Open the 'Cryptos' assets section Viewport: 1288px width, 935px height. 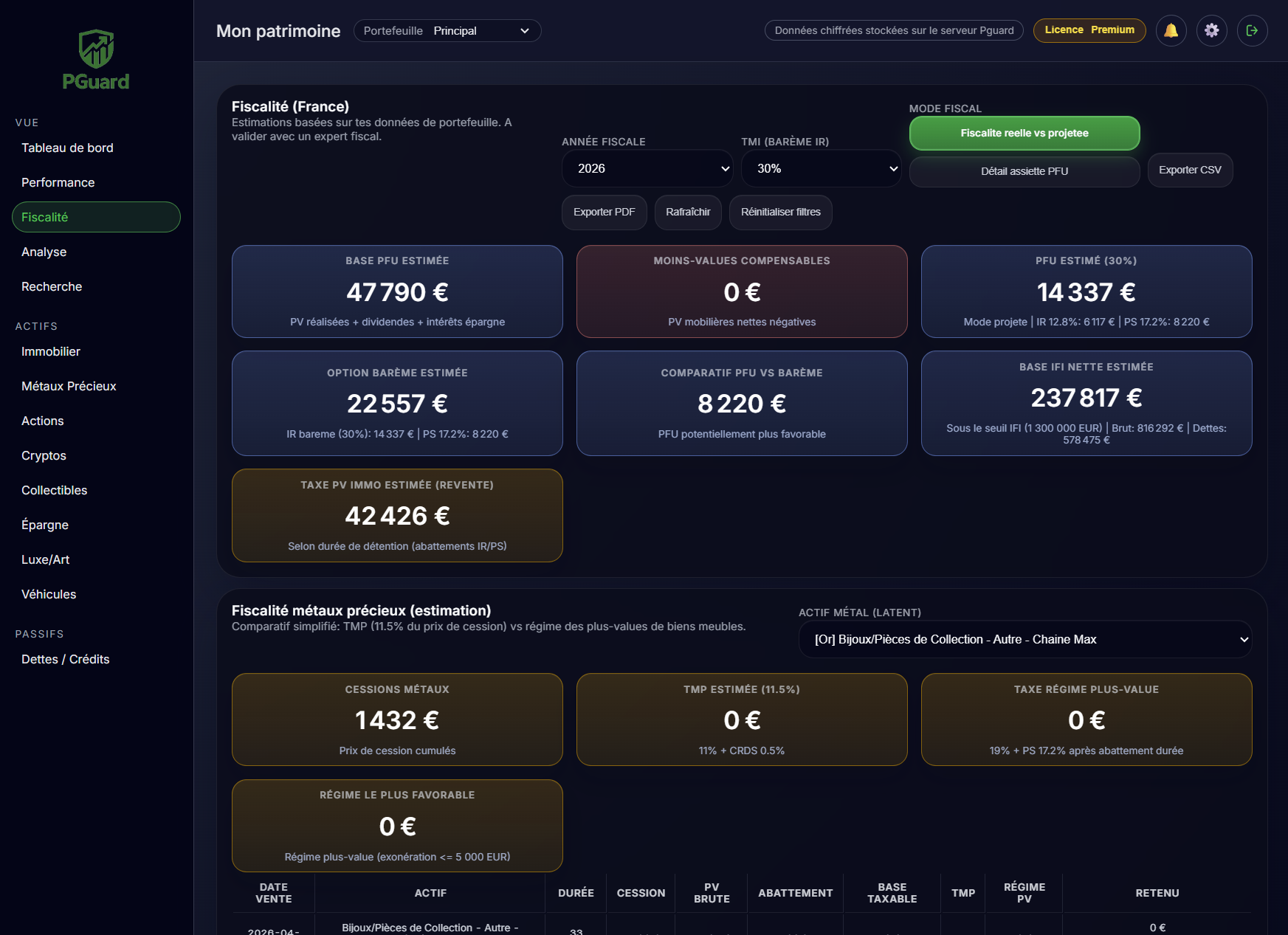[x=43, y=455]
